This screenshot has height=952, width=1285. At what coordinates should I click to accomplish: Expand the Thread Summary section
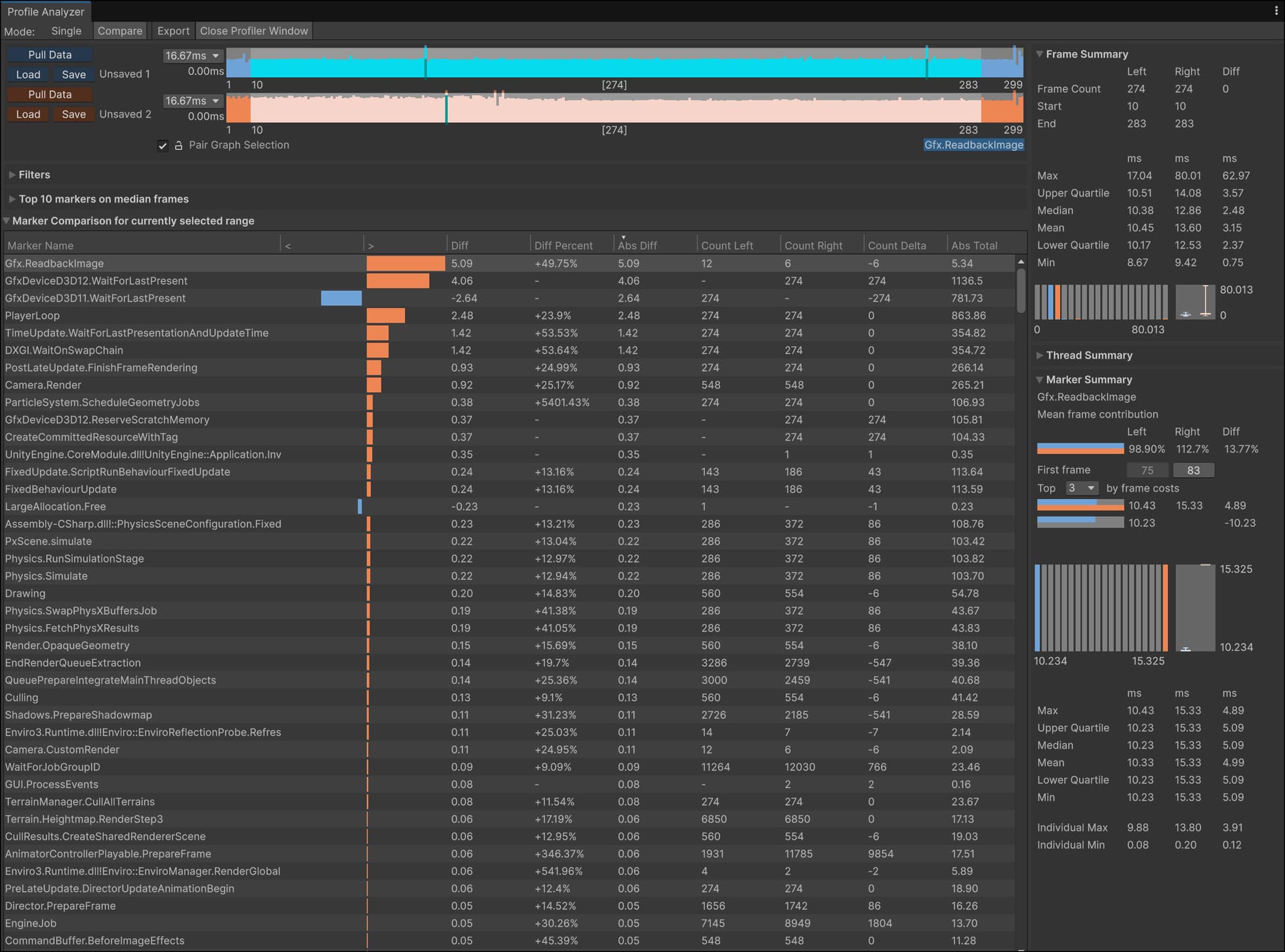(1089, 355)
